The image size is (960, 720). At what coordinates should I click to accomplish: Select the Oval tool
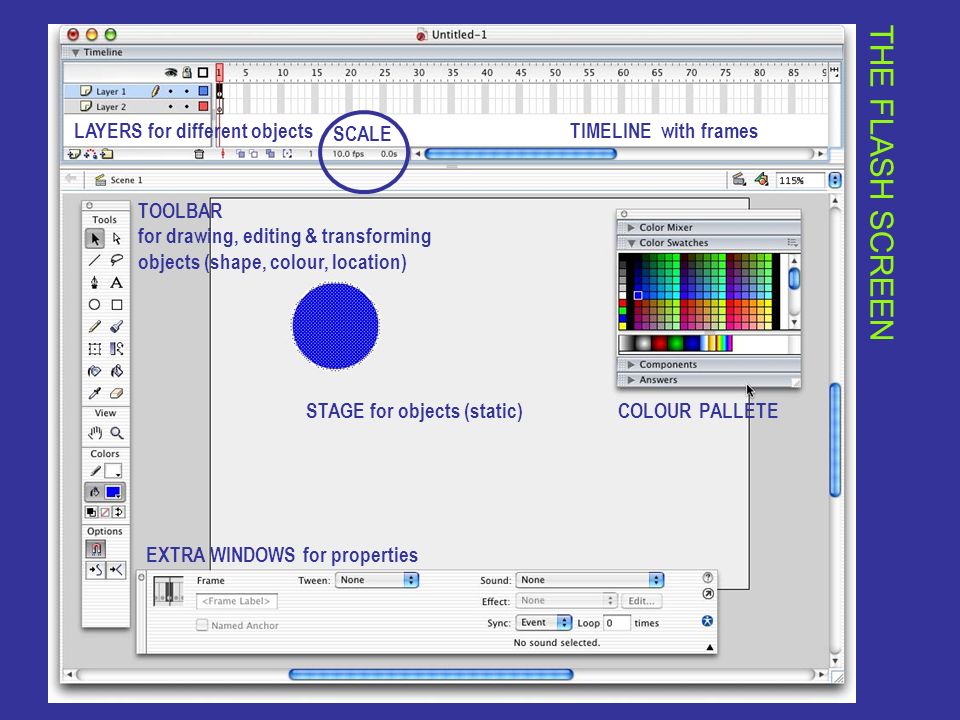[94, 305]
